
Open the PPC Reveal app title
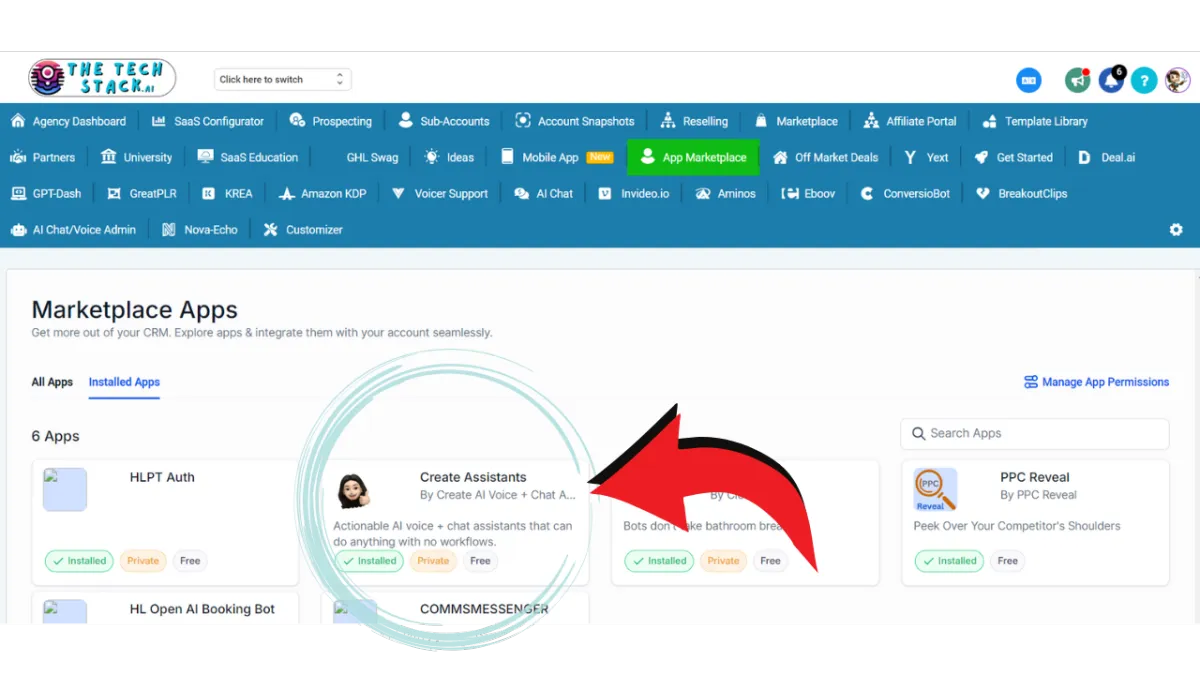coord(1035,477)
